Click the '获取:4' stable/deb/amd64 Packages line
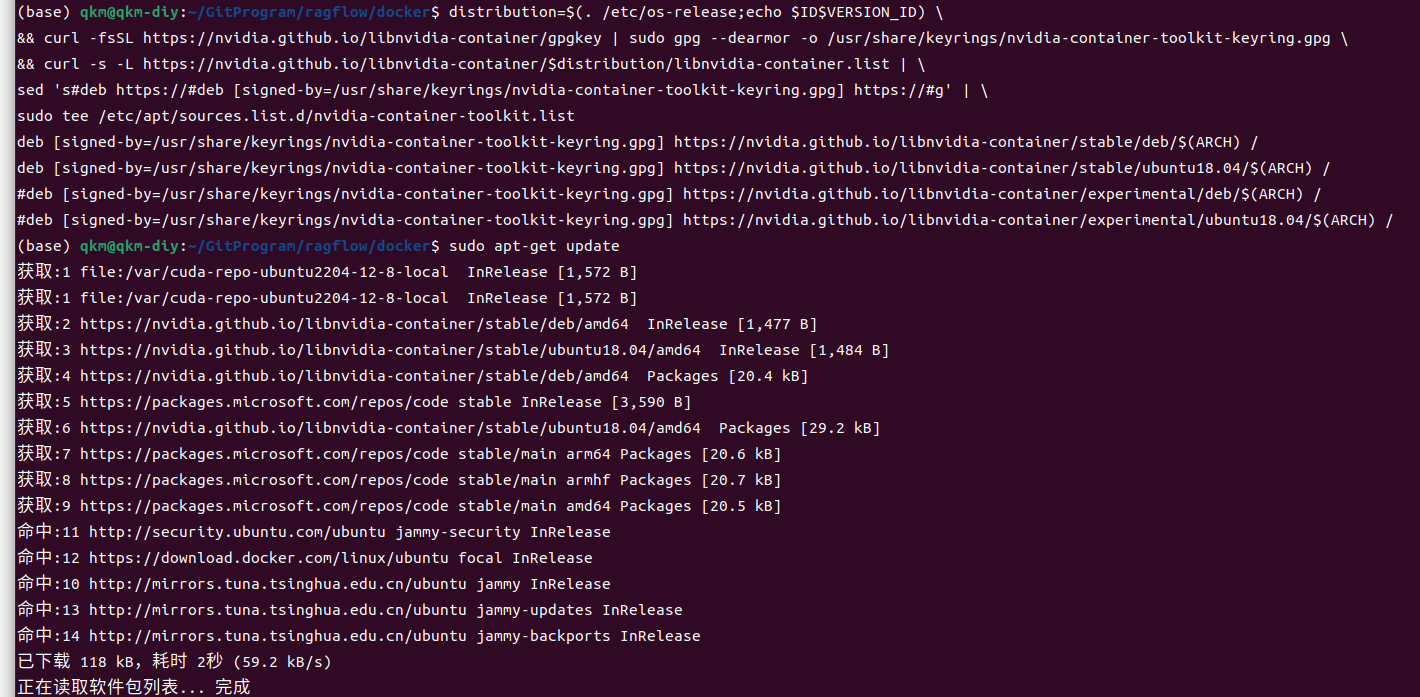 point(413,376)
